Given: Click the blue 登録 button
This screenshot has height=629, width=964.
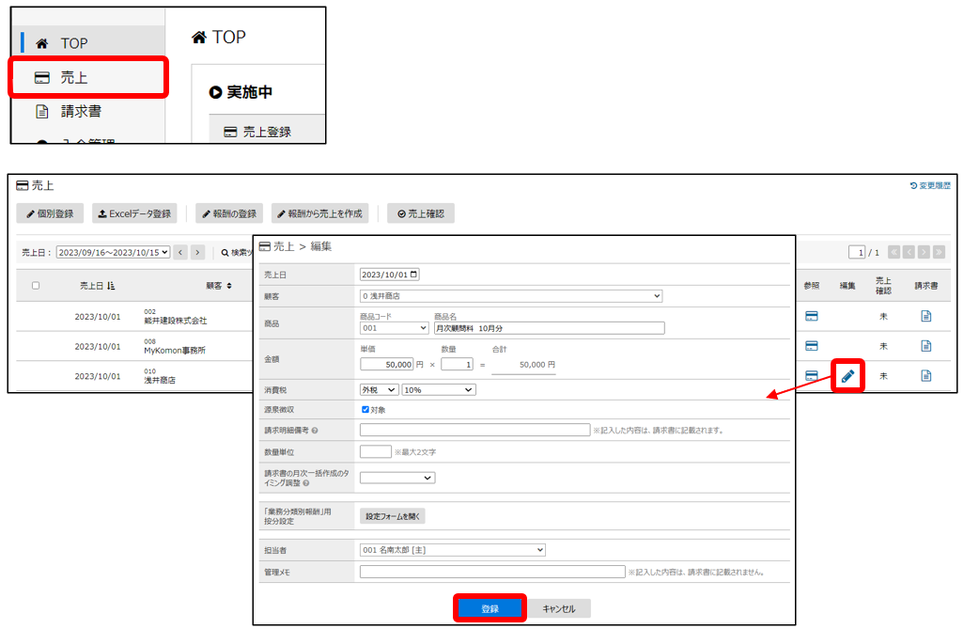Looking at the screenshot, I should coord(490,608).
